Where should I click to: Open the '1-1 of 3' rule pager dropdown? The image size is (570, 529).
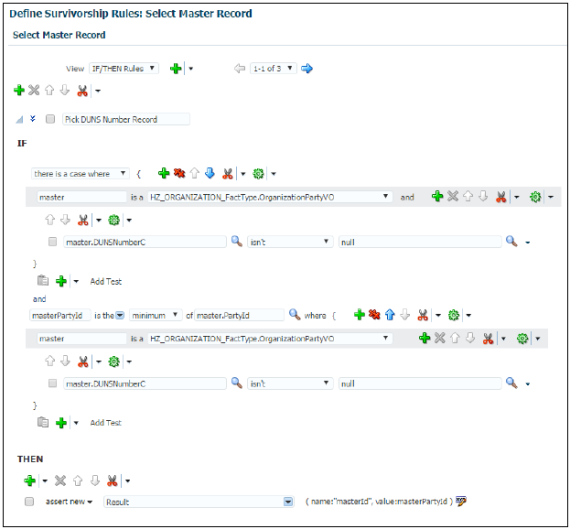point(273,68)
